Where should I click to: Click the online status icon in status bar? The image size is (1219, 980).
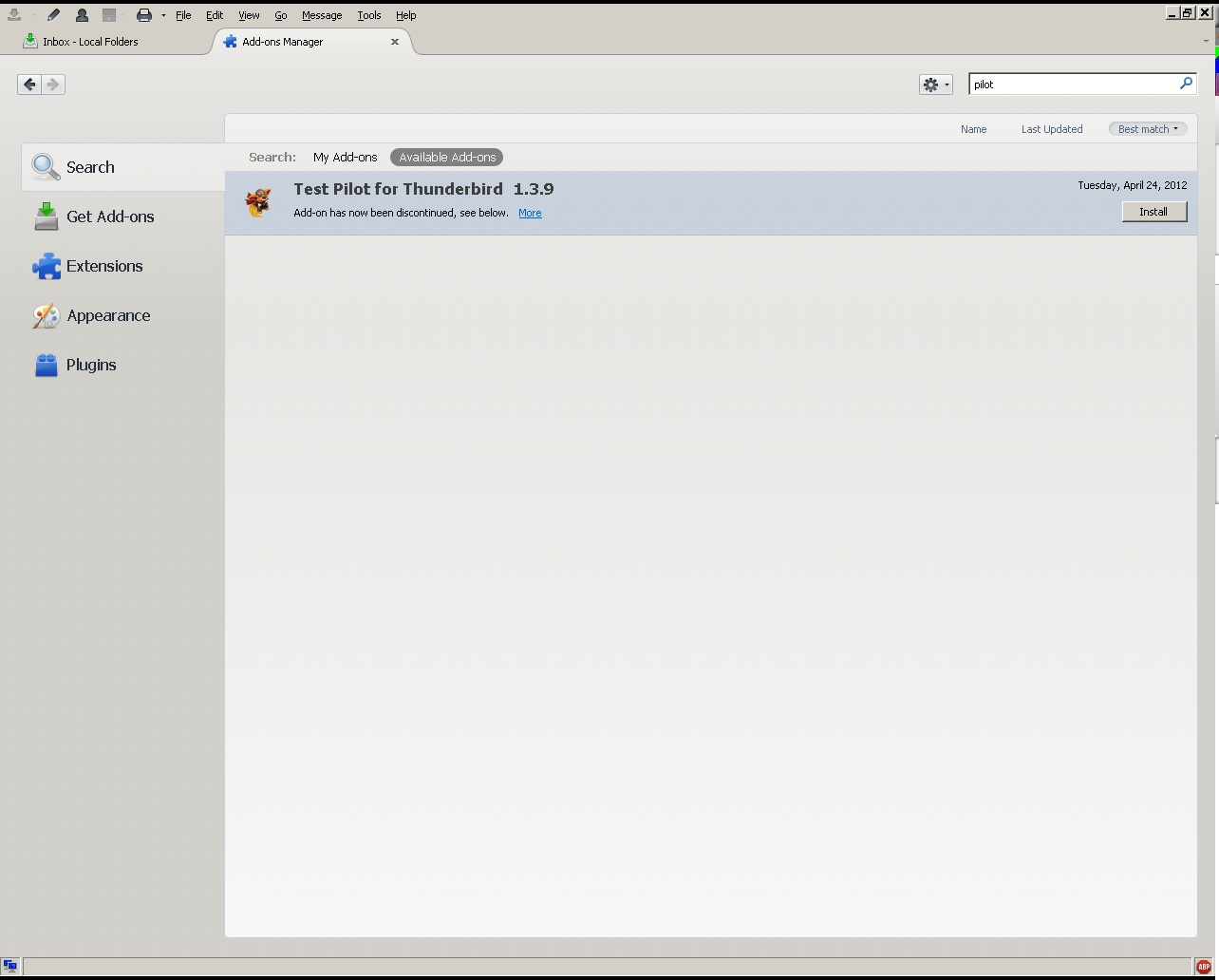10,966
